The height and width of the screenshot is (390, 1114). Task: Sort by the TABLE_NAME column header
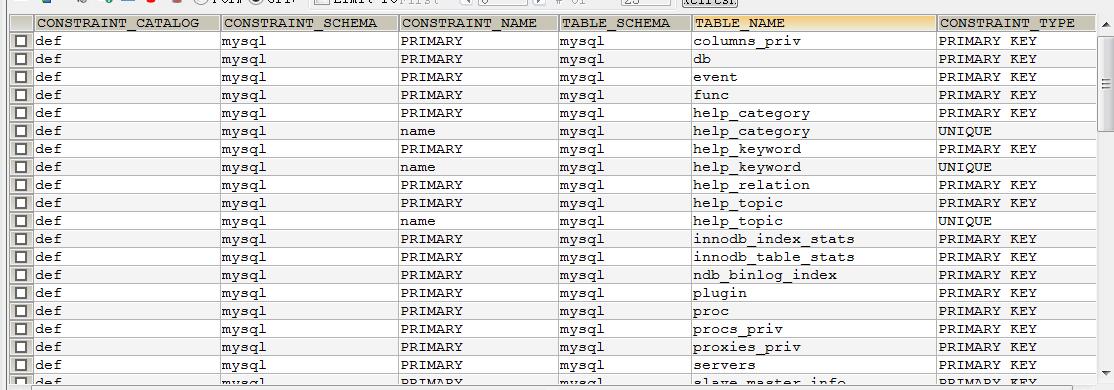(x=814, y=23)
